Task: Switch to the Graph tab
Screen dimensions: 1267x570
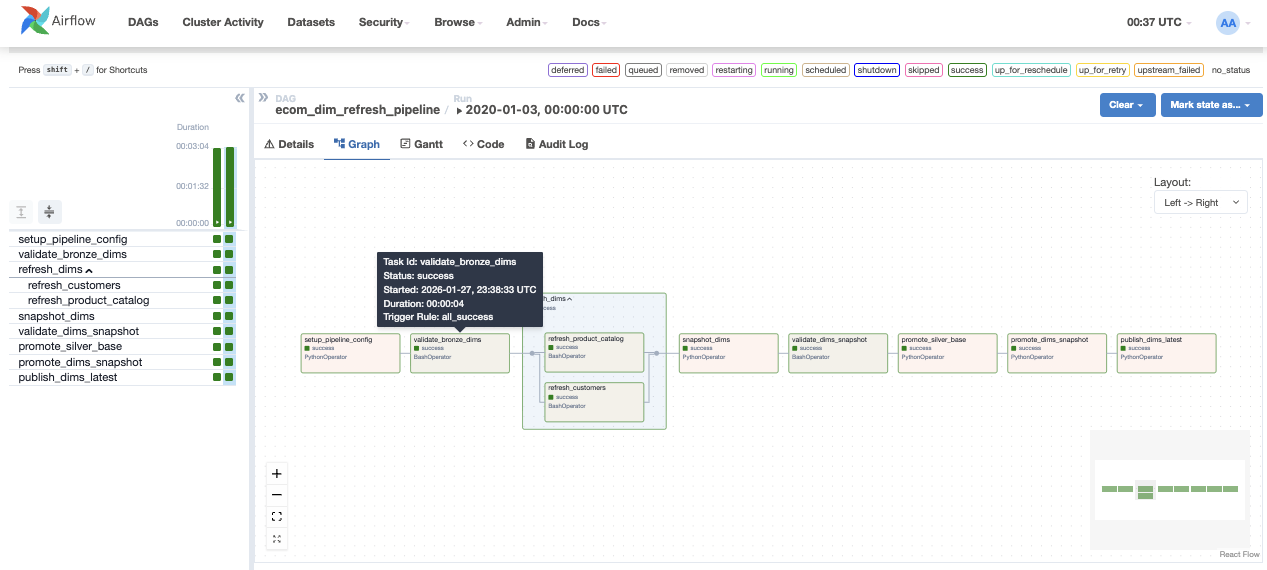Action: pos(357,144)
